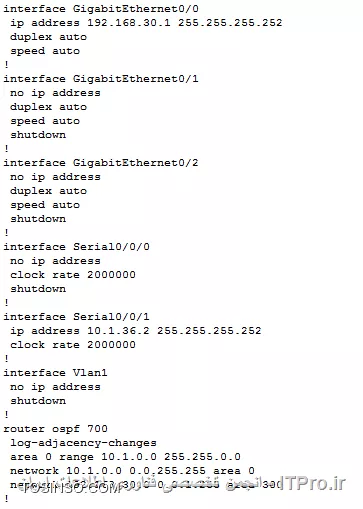Click the IP address 192.168.30.1
Image resolution: width=363 pixels, height=509 pixels.
point(129,23)
